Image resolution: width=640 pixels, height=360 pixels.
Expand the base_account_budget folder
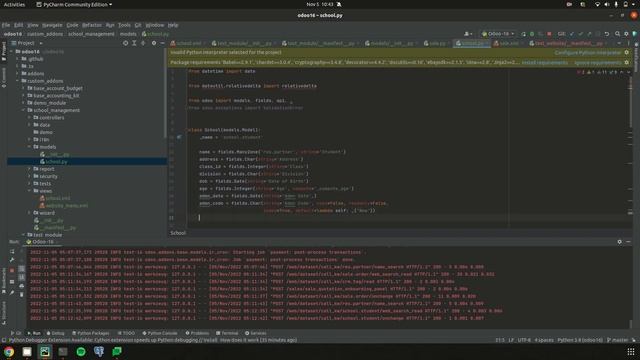pyautogui.click(x=24, y=89)
